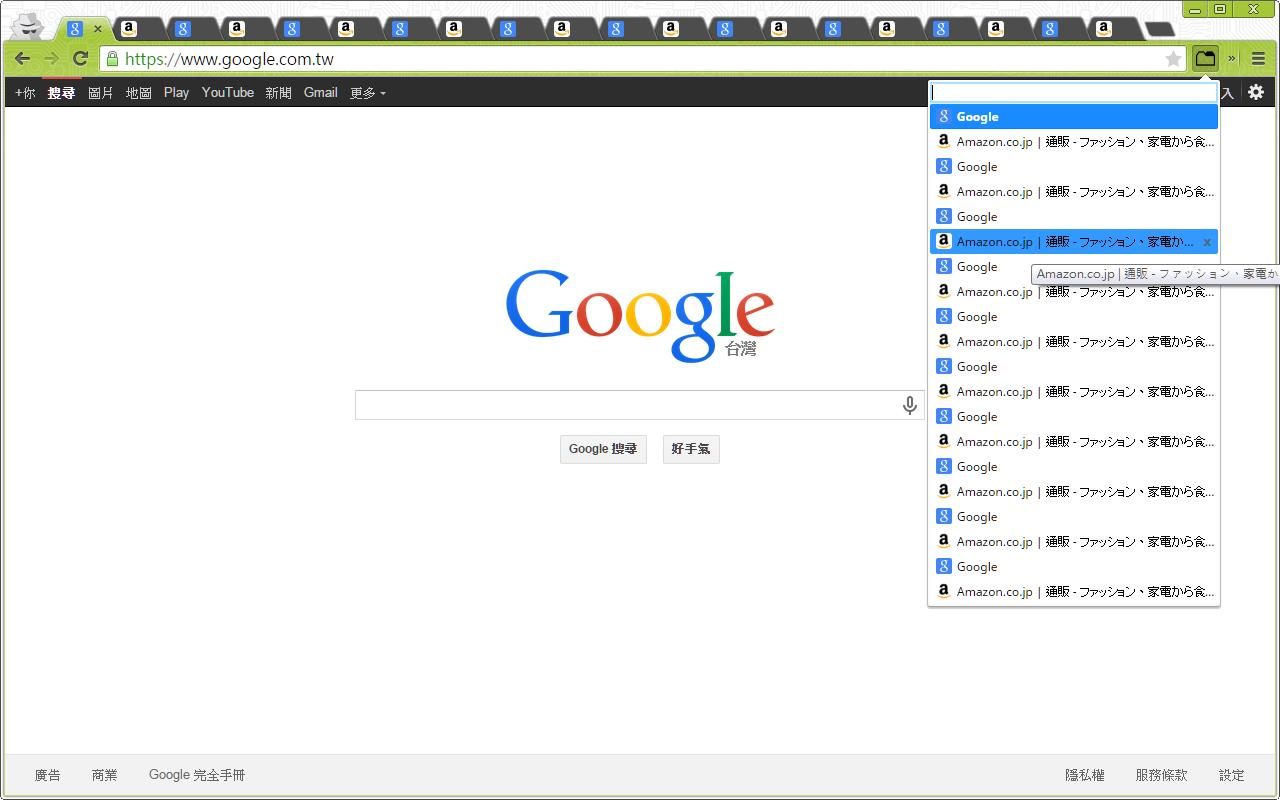
Task: Go back with the browser back arrow
Action: [x=22, y=59]
